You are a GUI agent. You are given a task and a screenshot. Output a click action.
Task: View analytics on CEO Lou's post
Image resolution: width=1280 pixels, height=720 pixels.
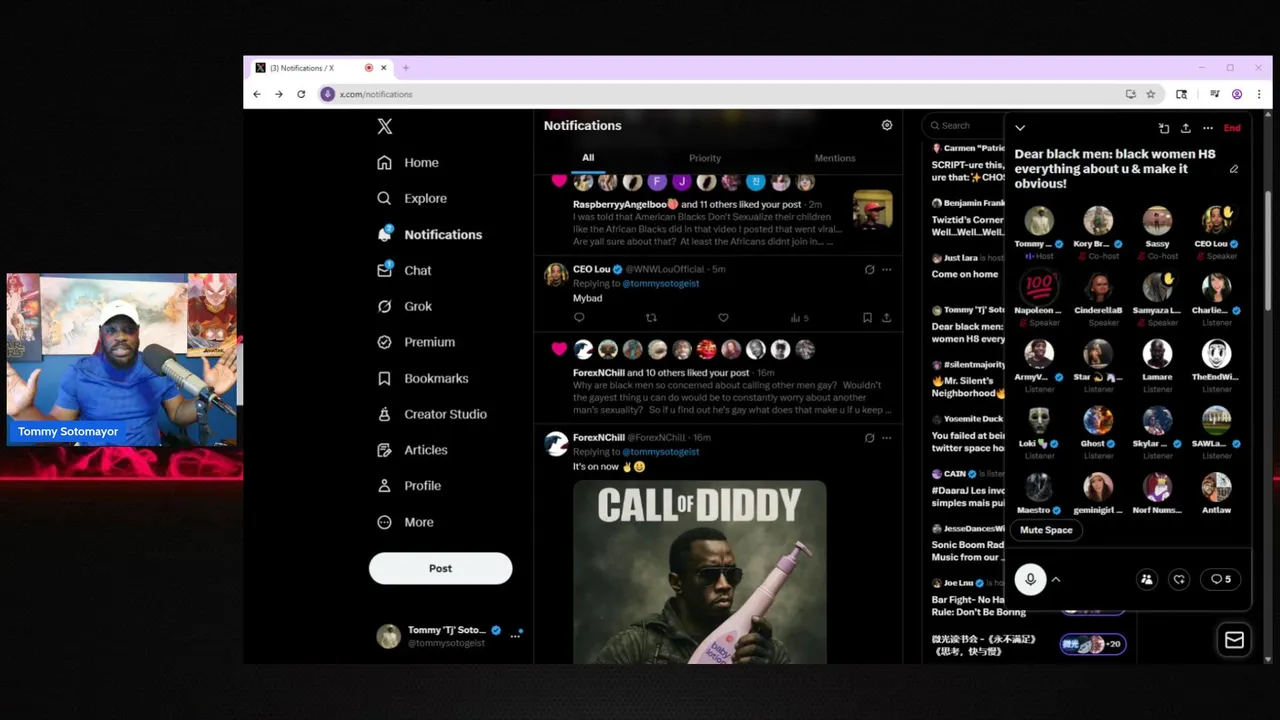tap(799, 318)
